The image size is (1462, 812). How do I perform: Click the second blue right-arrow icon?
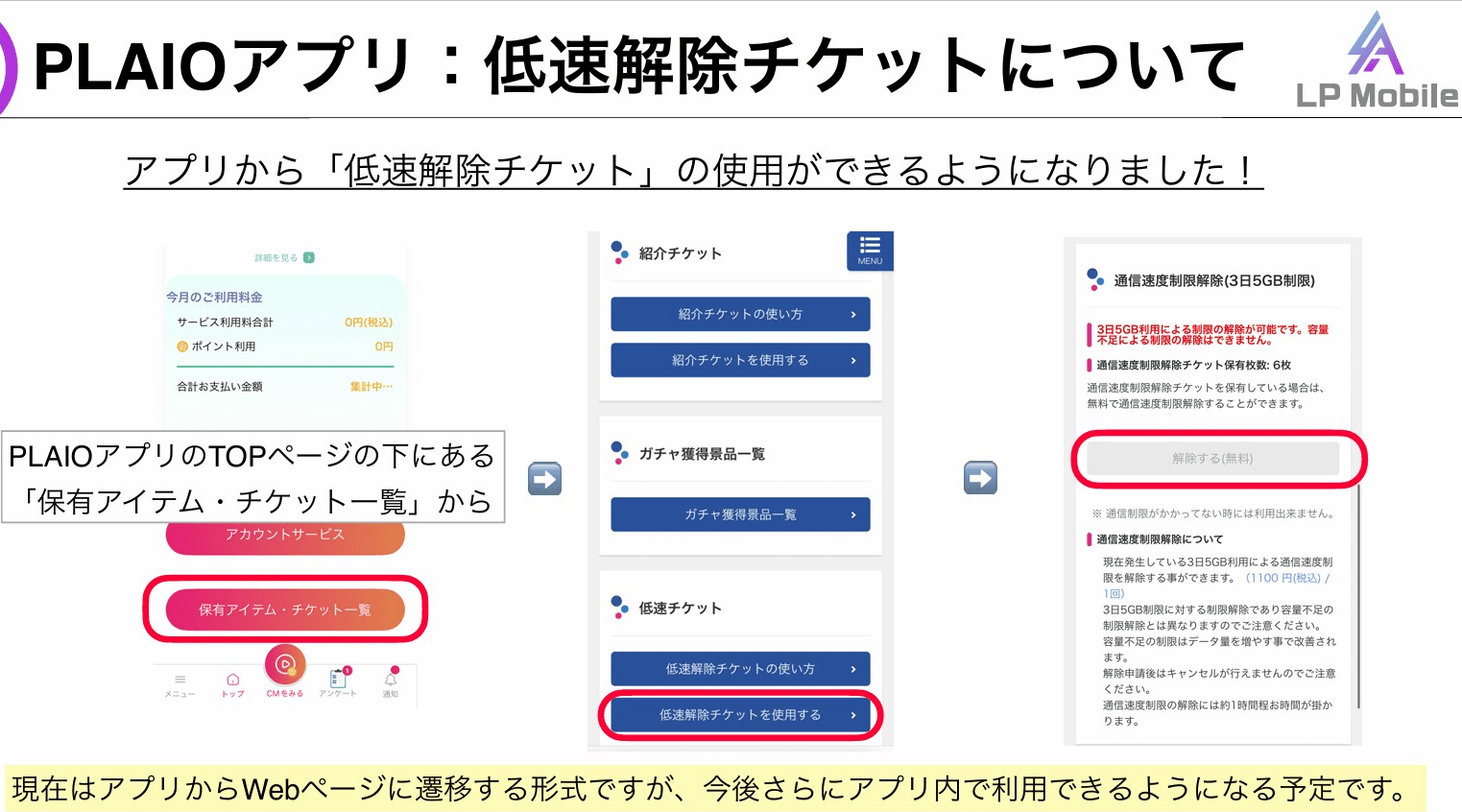[980, 478]
